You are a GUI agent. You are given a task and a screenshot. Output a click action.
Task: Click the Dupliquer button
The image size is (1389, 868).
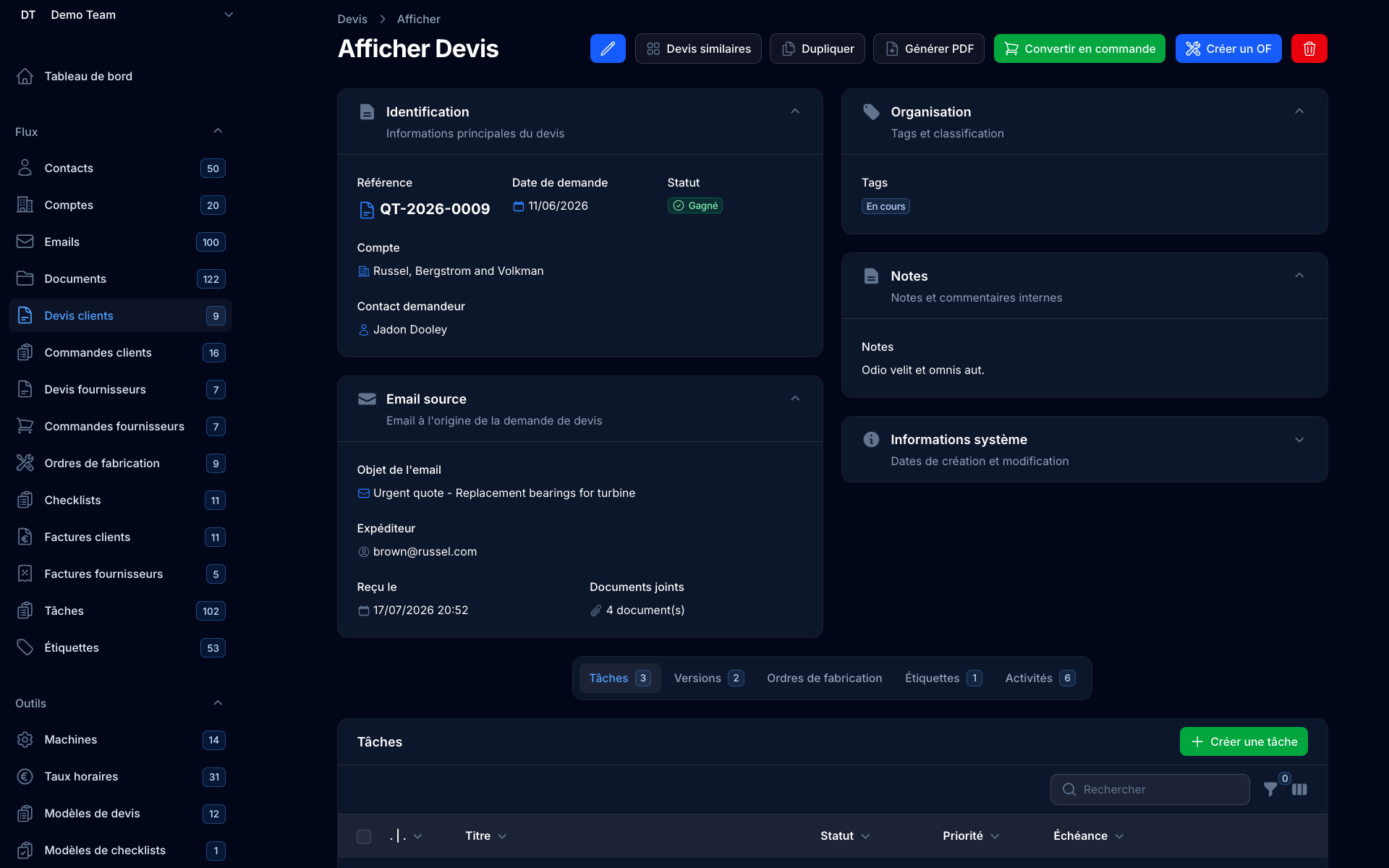click(817, 48)
